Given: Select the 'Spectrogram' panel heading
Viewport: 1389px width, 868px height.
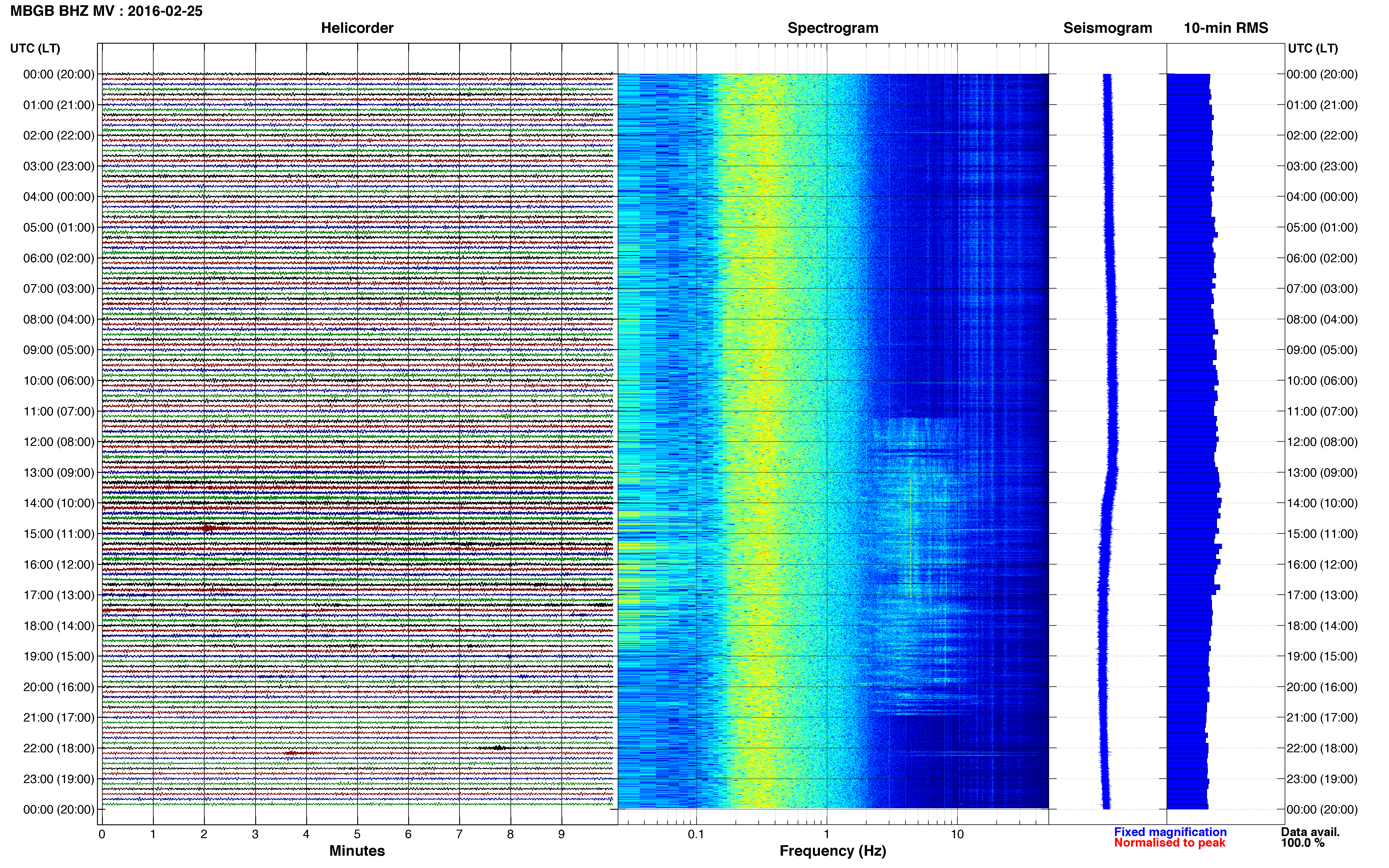Looking at the screenshot, I should click(833, 28).
